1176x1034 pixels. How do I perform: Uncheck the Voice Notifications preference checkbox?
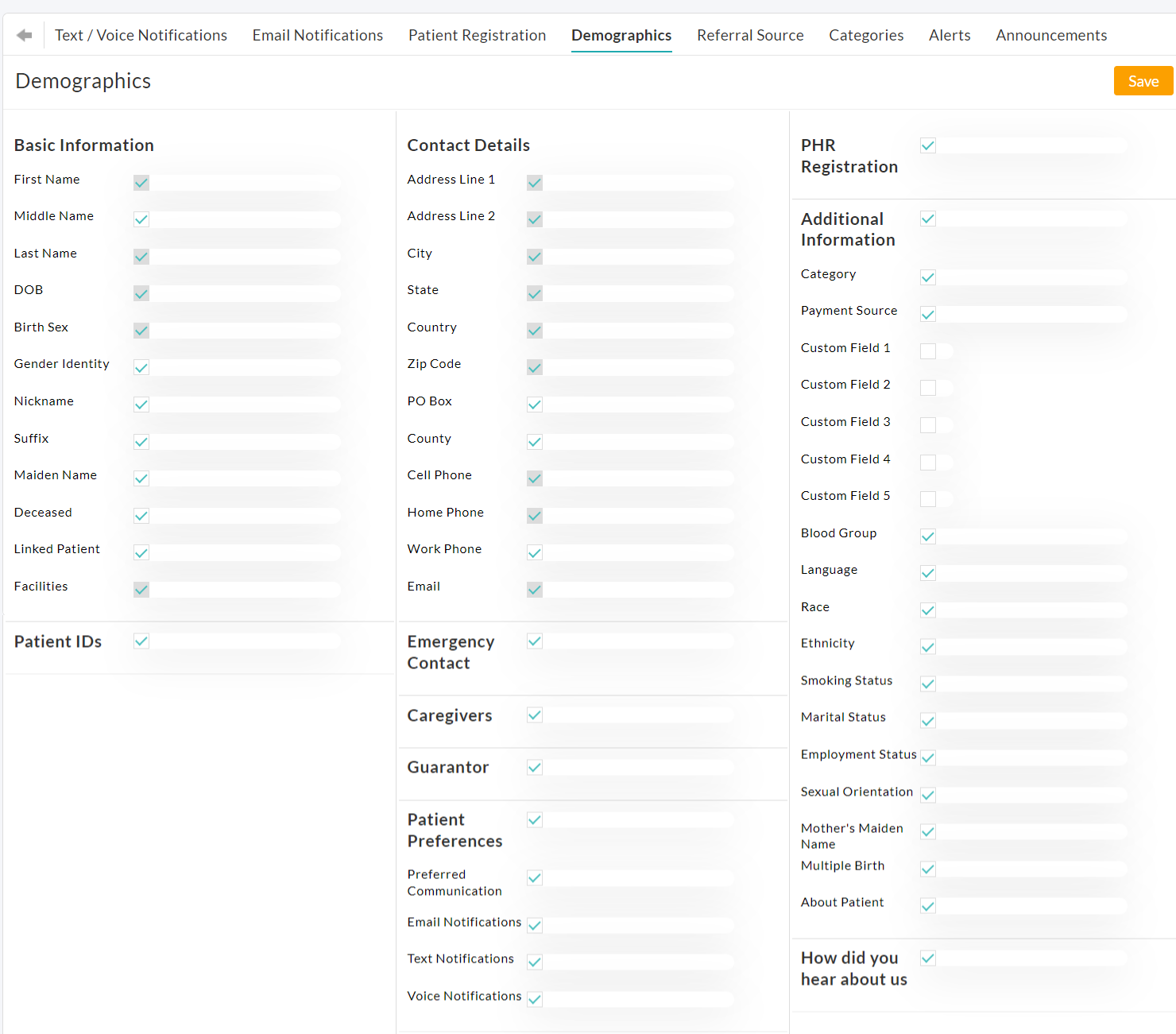click(x=534, y=999)
